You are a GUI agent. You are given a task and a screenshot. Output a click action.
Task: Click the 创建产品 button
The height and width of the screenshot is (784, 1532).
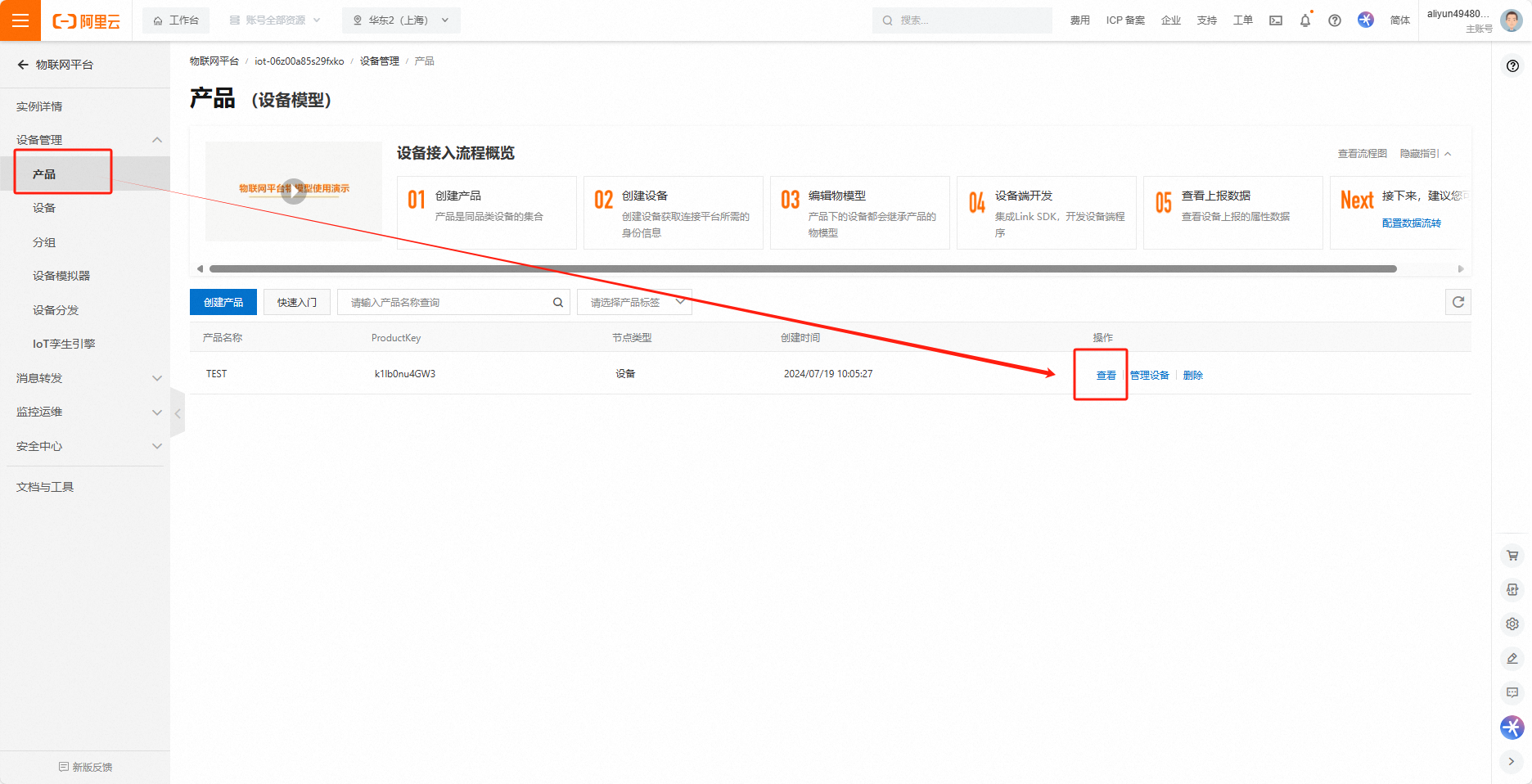[223, 303]
